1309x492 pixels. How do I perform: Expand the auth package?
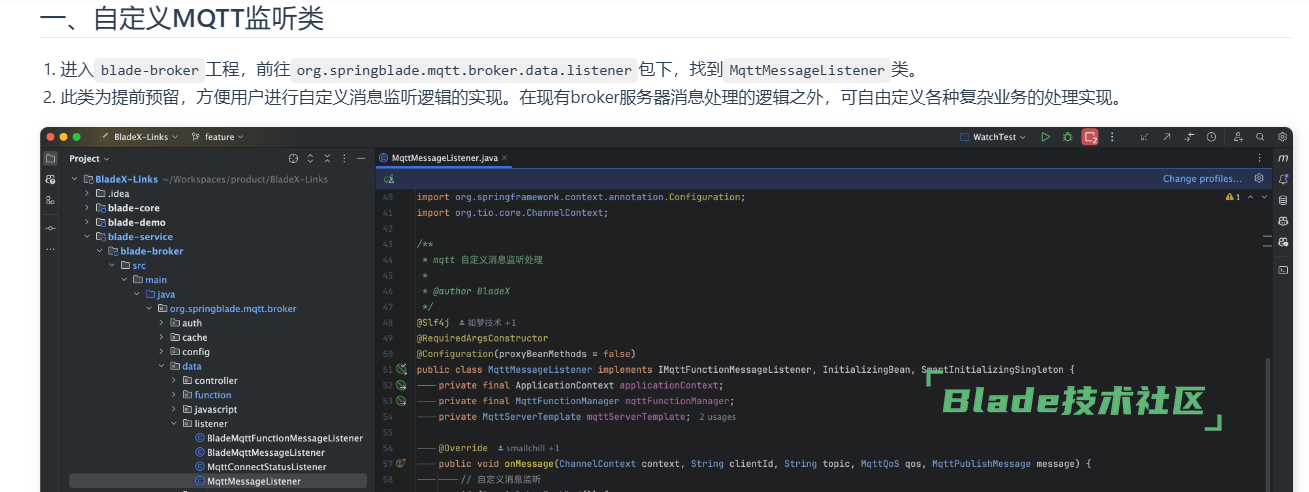tap(162, 323)
